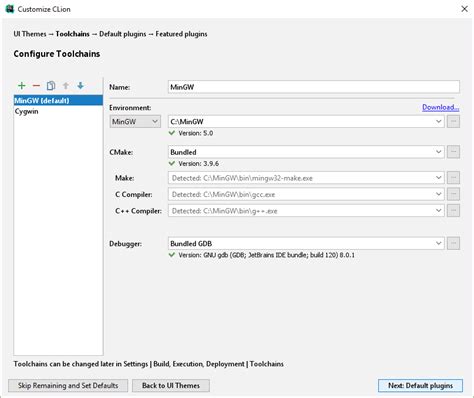Remove selected toolchain with minus icon
This screenshot has height=398, width=474.
pos(36,86)
